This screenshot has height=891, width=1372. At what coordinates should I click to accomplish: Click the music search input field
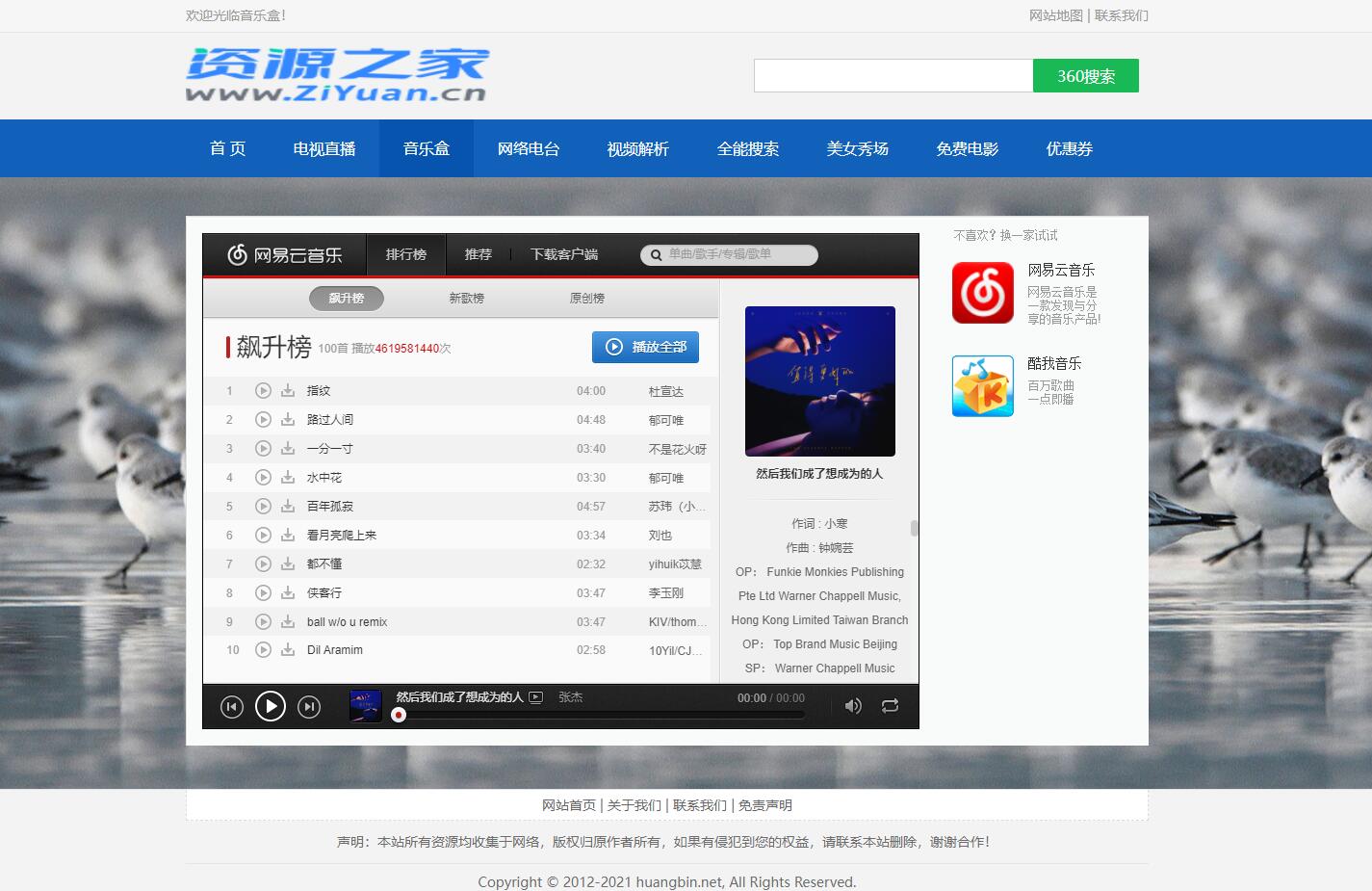pyautogui.click(x=727, y=254)
